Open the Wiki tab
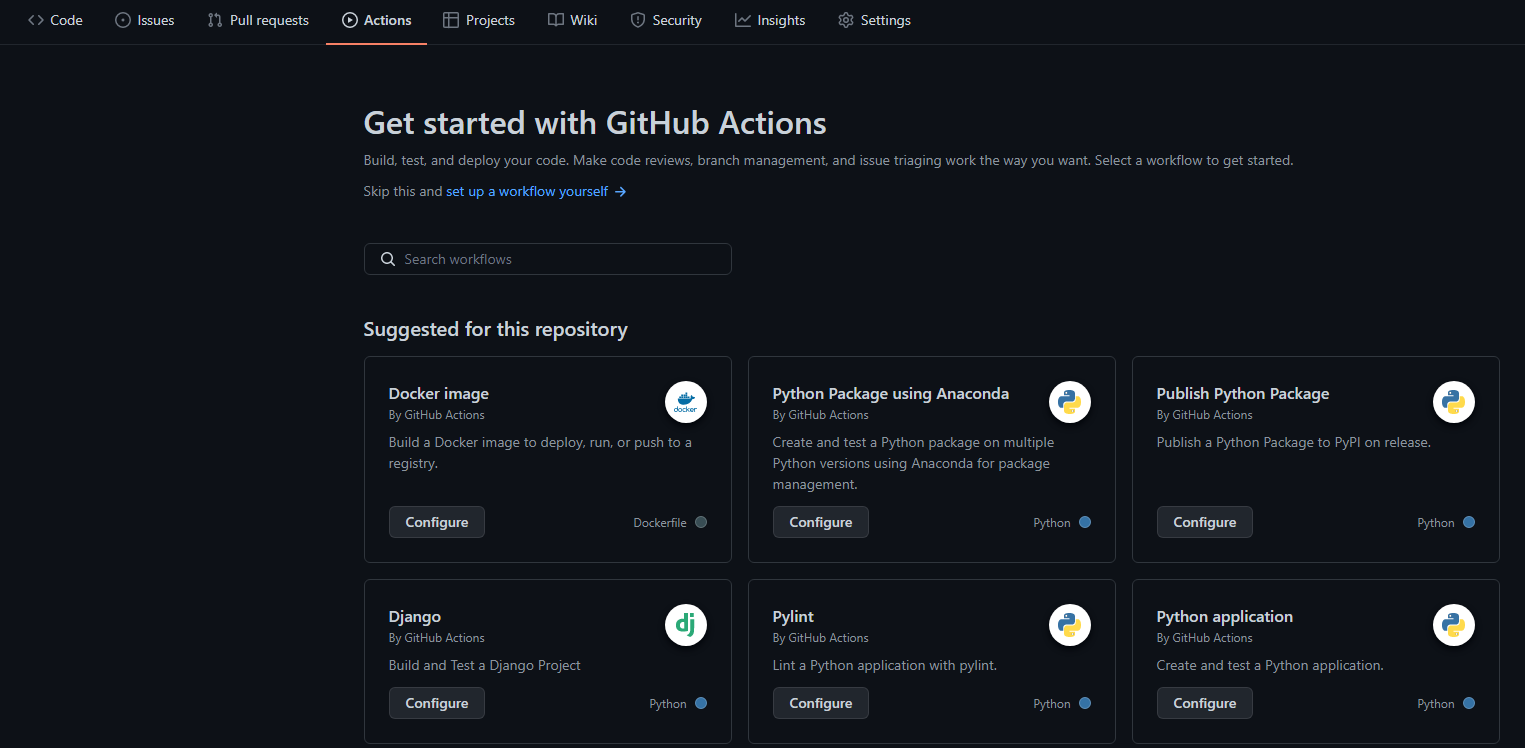This screenshot has width=1525, height=748. pos(573,20)
